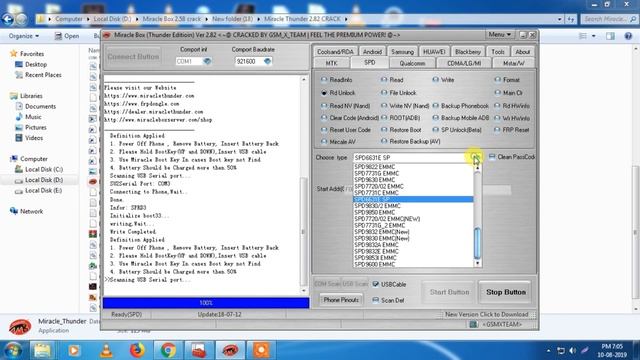The height and width of the screenshot is (360, 640).
Task: Click the GSMXTEAM status bar icon
Action: tap(473, 324)
